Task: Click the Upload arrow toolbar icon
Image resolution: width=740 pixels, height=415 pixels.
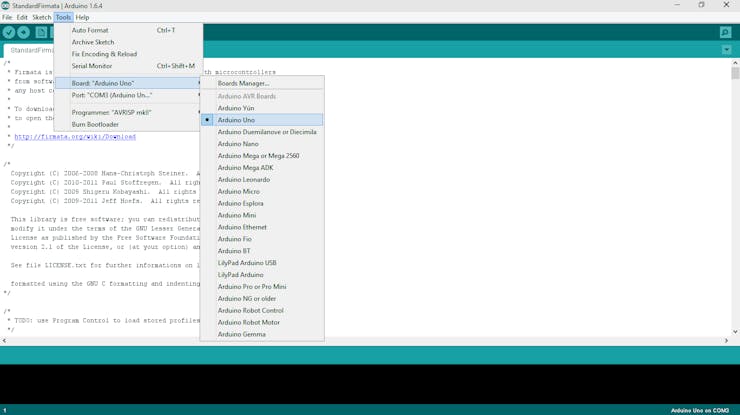Action: tap(24, 33)
